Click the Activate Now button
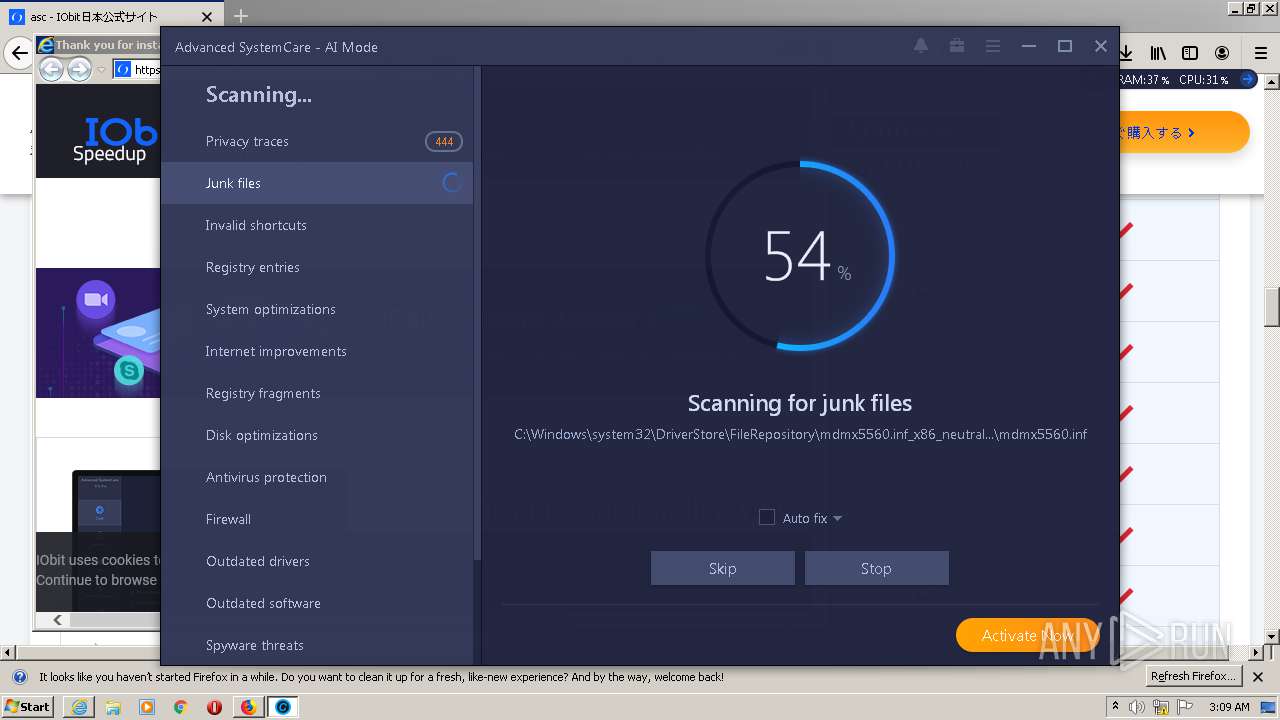This screenshot has width=1280, height=720. tap(1028, 635)
